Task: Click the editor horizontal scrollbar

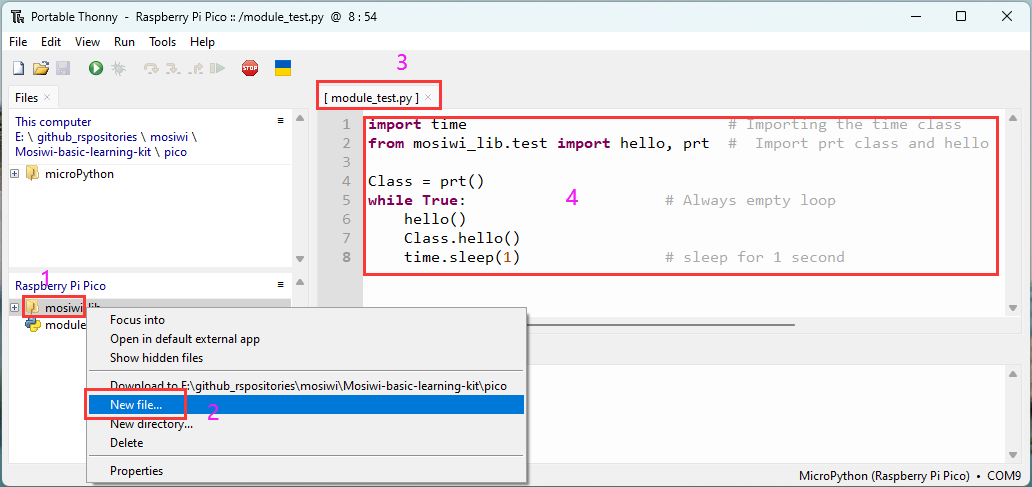Action: pos(661,324)
